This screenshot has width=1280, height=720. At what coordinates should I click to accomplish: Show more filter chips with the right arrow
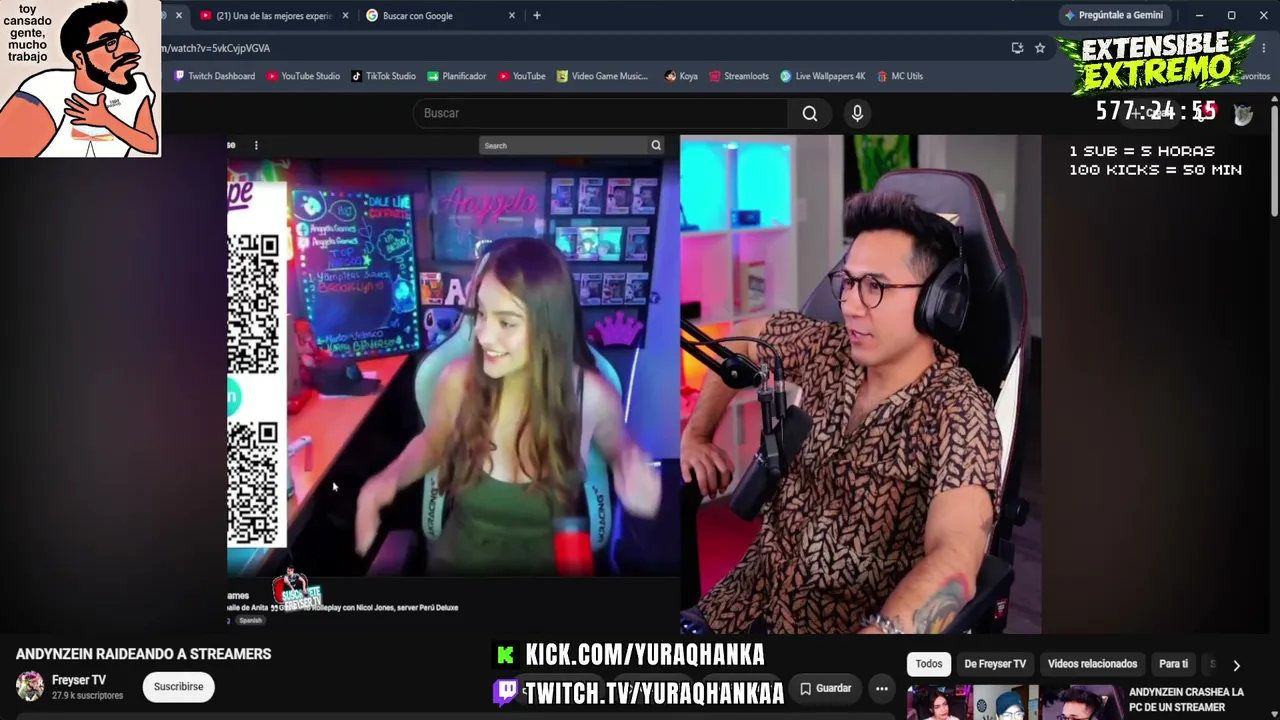point(1236,665)
